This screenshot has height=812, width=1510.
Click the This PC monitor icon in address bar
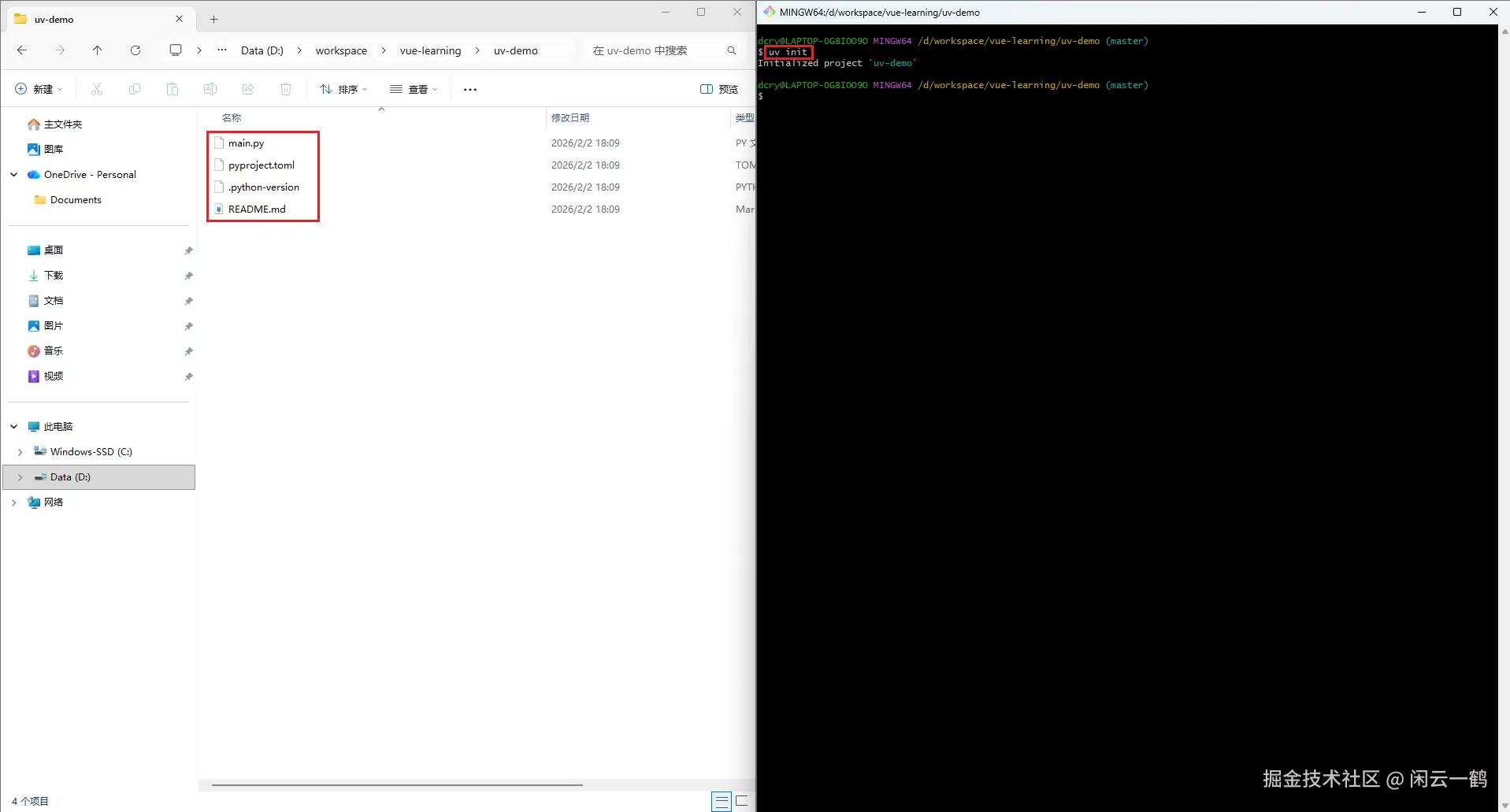(176, 50)
